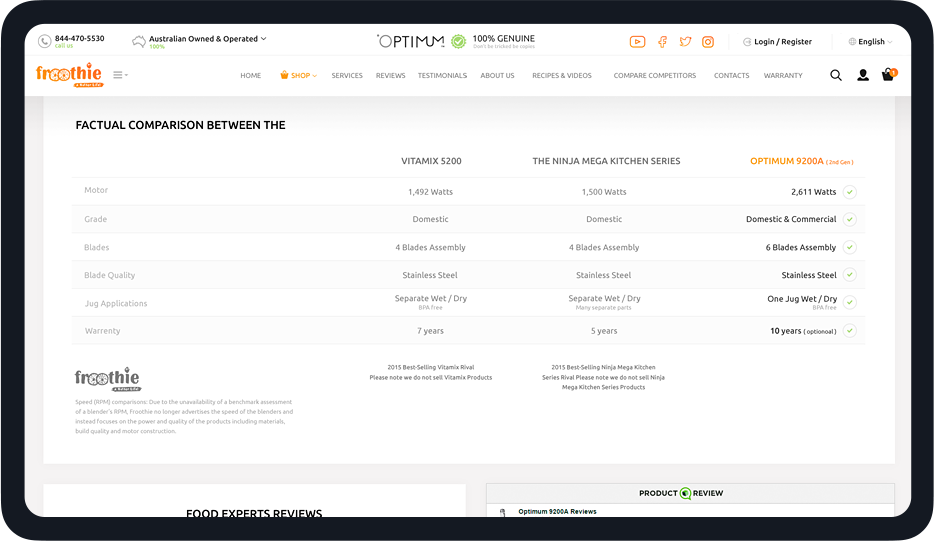
Task: Call the 844-470-5530 phone number
Action: (79, 38)
